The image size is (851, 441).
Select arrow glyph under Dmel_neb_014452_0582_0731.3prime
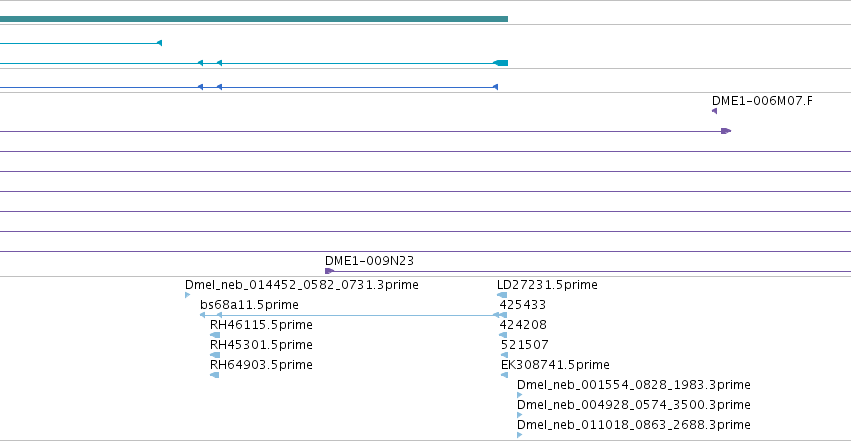[x=188, y=295]
